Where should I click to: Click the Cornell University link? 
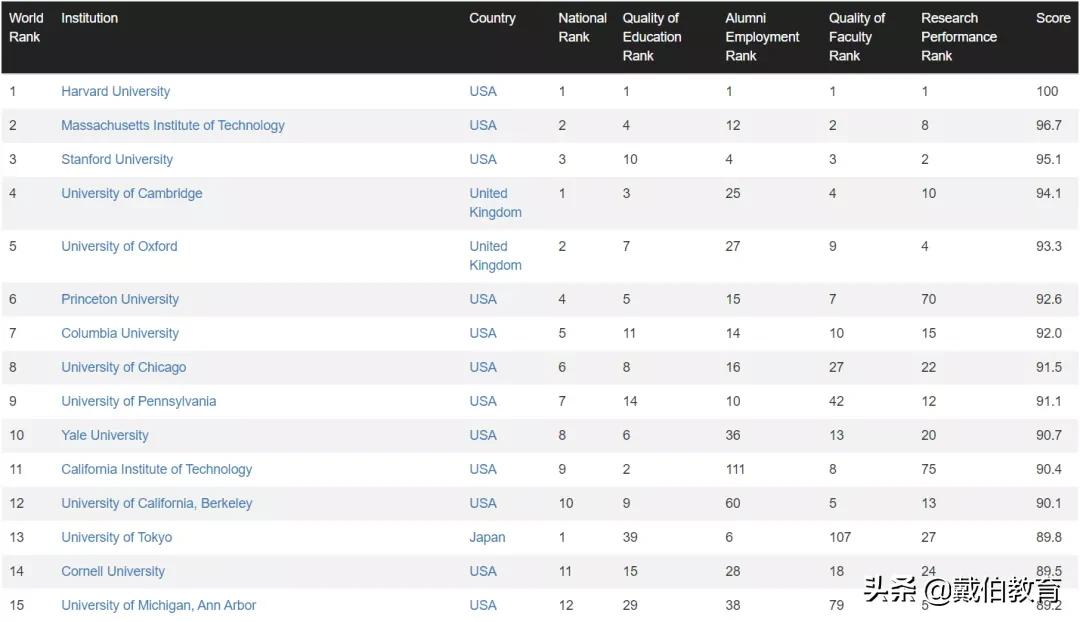coord(112,571)
